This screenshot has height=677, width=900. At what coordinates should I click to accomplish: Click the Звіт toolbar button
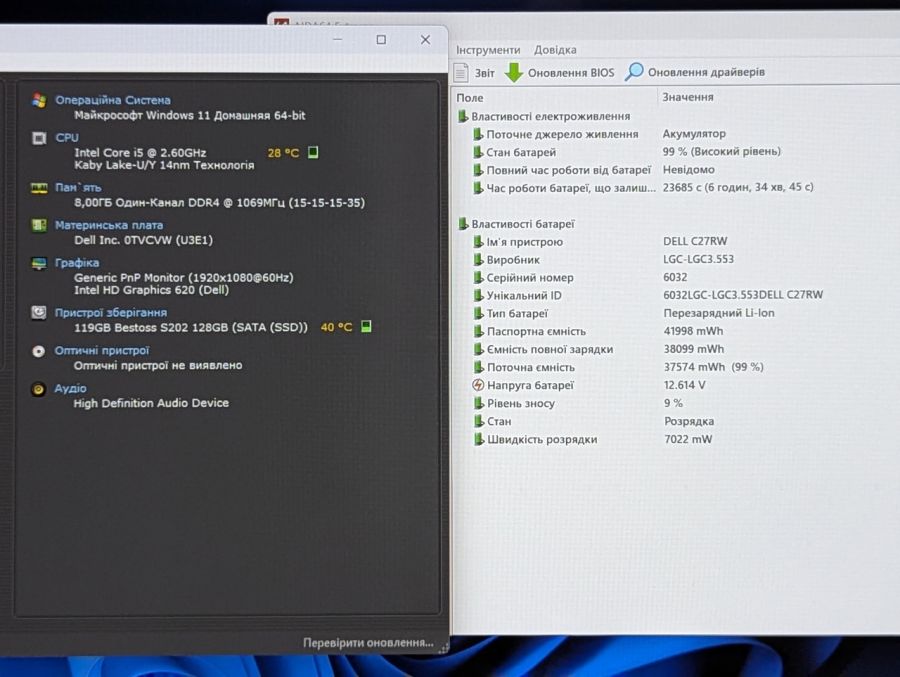point(474,72)
